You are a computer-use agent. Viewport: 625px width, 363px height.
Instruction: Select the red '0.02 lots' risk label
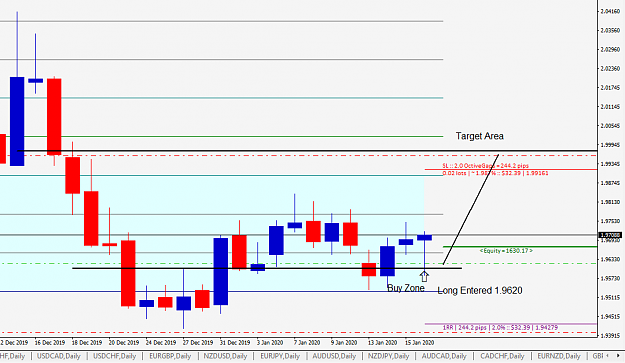(x=495, y=173)
